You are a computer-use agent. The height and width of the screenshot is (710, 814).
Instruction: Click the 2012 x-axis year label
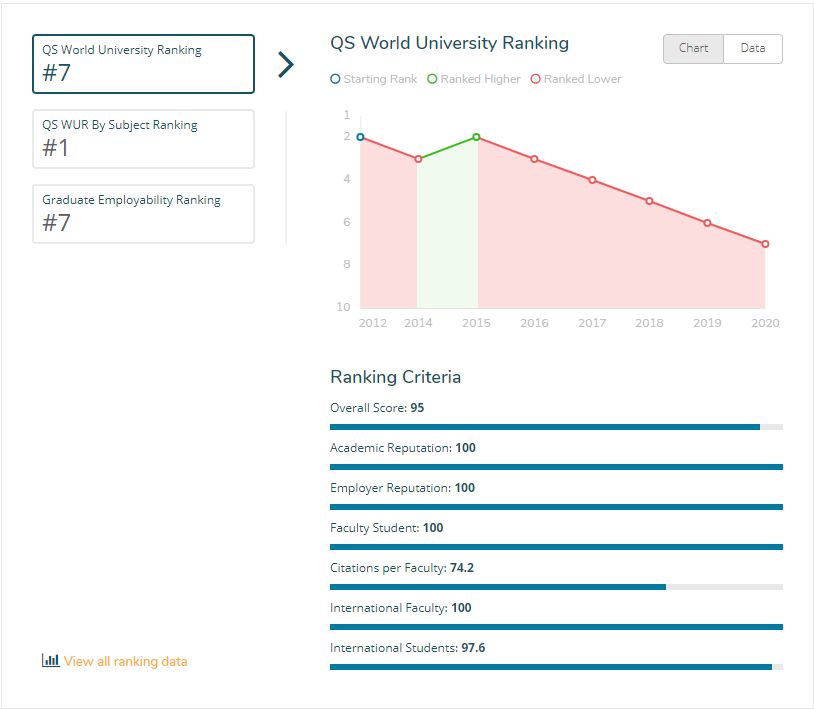(373, 323)
